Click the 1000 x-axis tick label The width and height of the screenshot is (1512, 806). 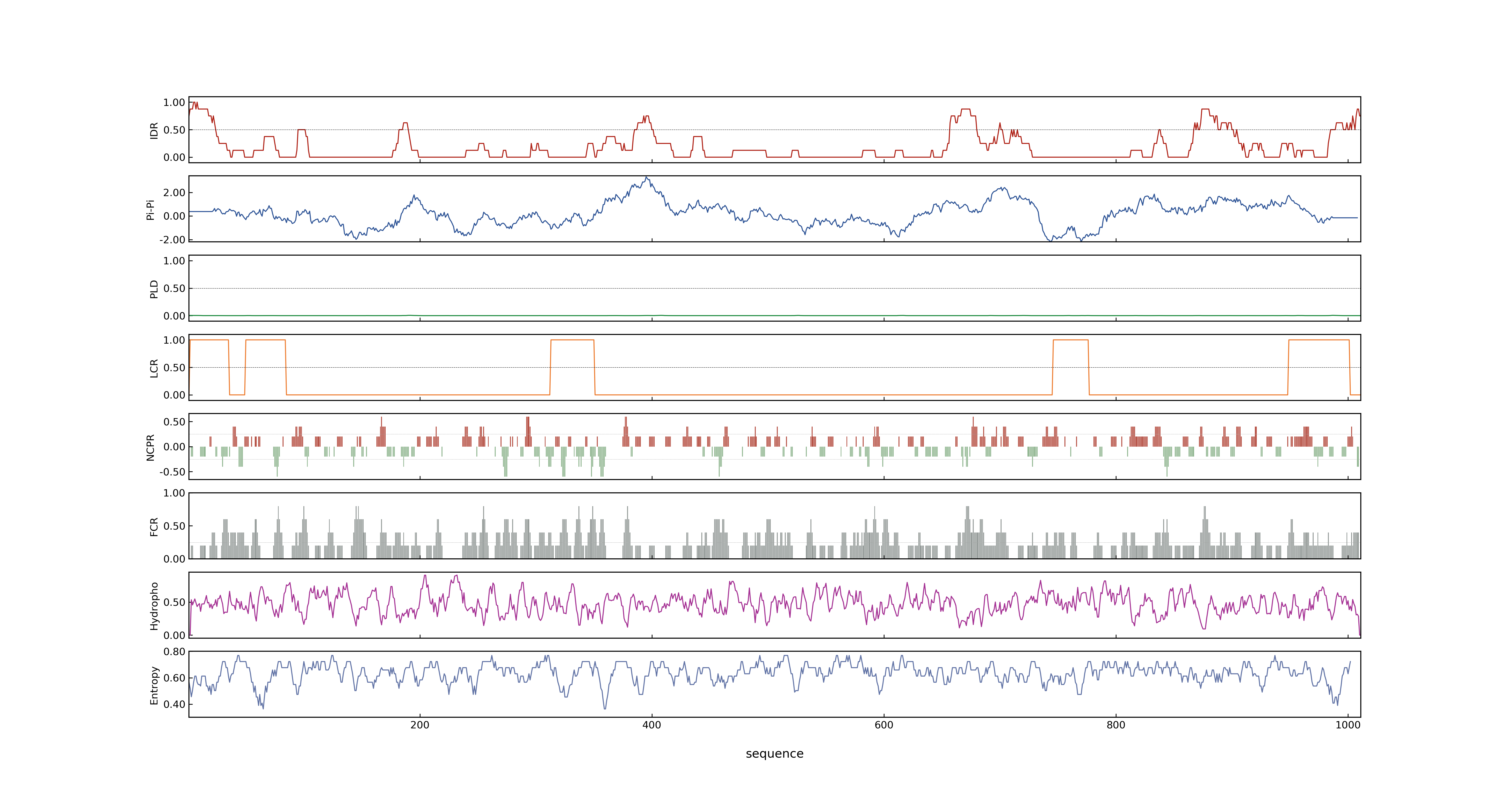1348,725
